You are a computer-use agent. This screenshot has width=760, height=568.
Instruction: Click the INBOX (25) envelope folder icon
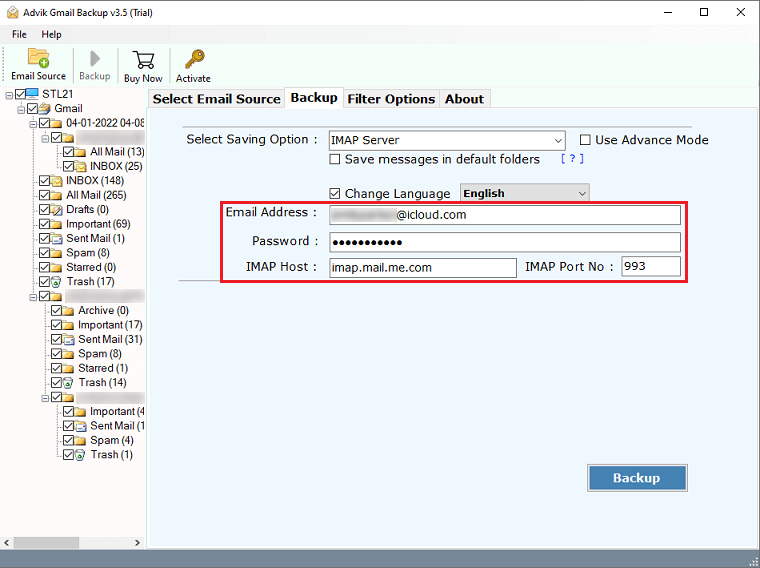(81, 166)
